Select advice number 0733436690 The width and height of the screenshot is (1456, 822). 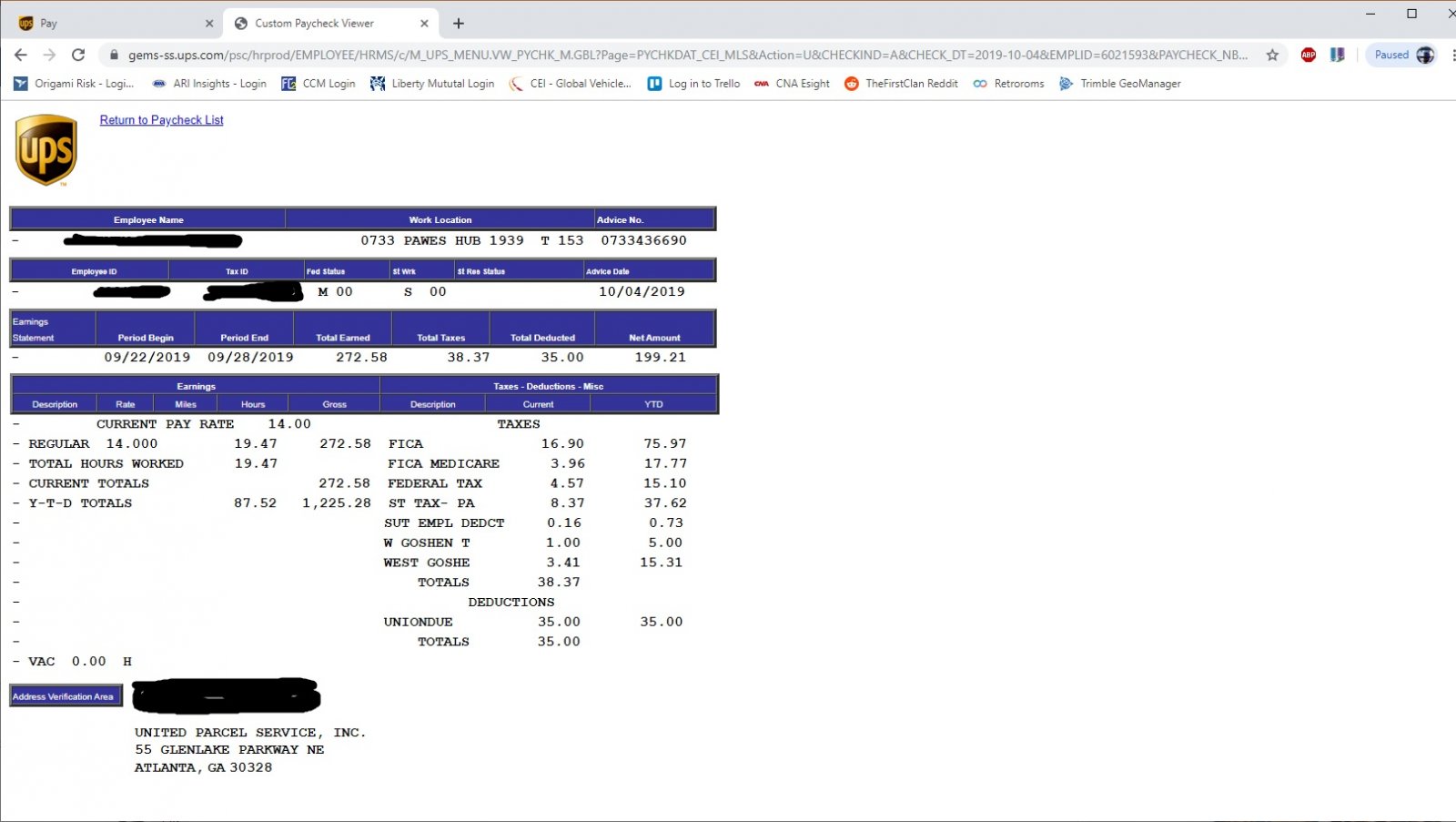point(643,240)
